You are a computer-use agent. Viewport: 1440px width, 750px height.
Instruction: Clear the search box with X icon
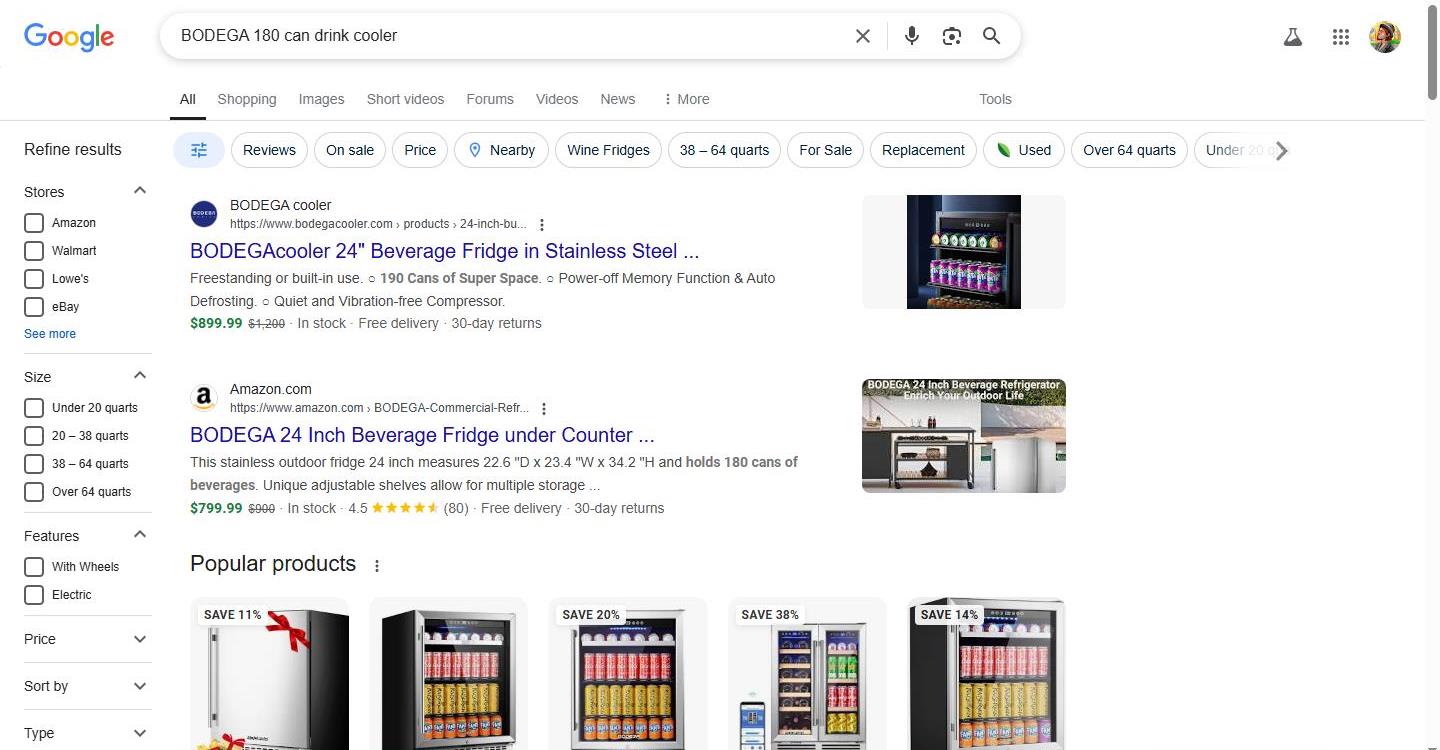coord(863,36)
